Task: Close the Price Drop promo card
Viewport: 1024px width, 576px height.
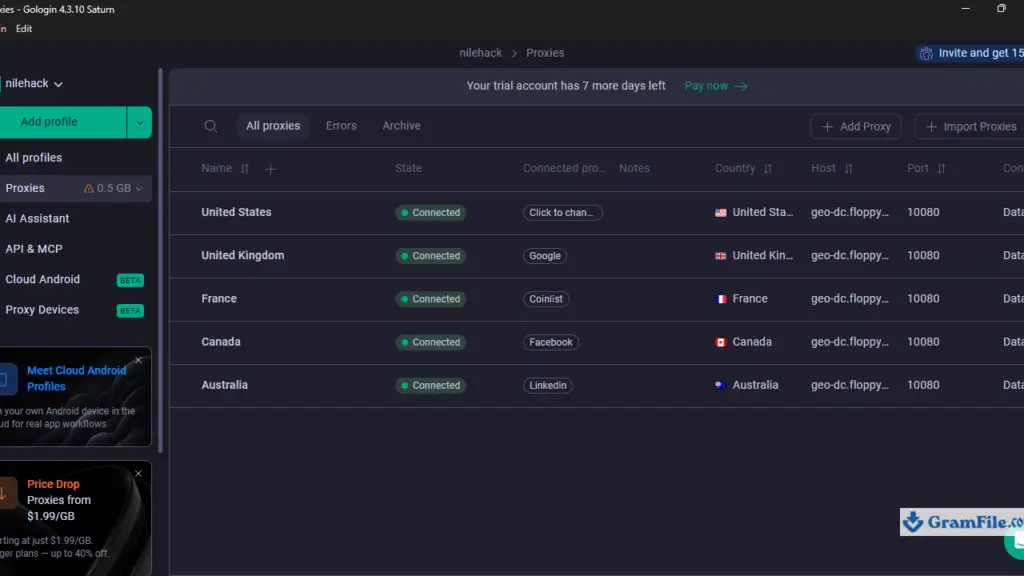Action: (x=138, y=473)
